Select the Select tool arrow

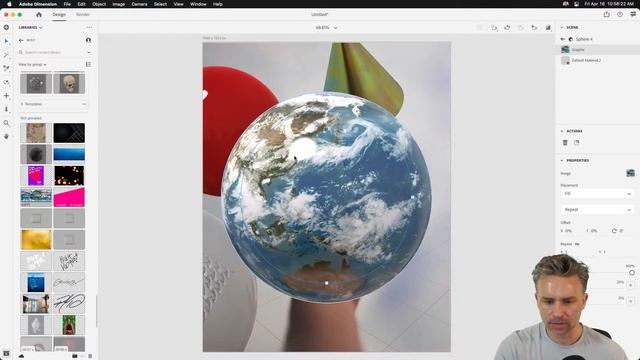[x=6, y=41]
